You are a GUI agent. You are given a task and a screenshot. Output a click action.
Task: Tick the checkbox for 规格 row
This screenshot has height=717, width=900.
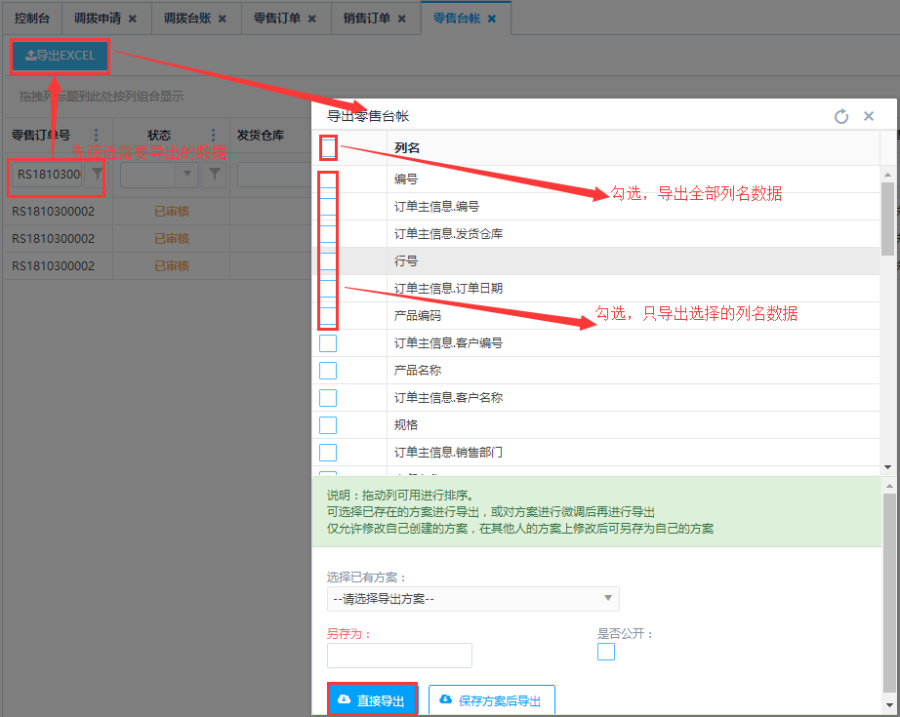[x=328, y=425]
